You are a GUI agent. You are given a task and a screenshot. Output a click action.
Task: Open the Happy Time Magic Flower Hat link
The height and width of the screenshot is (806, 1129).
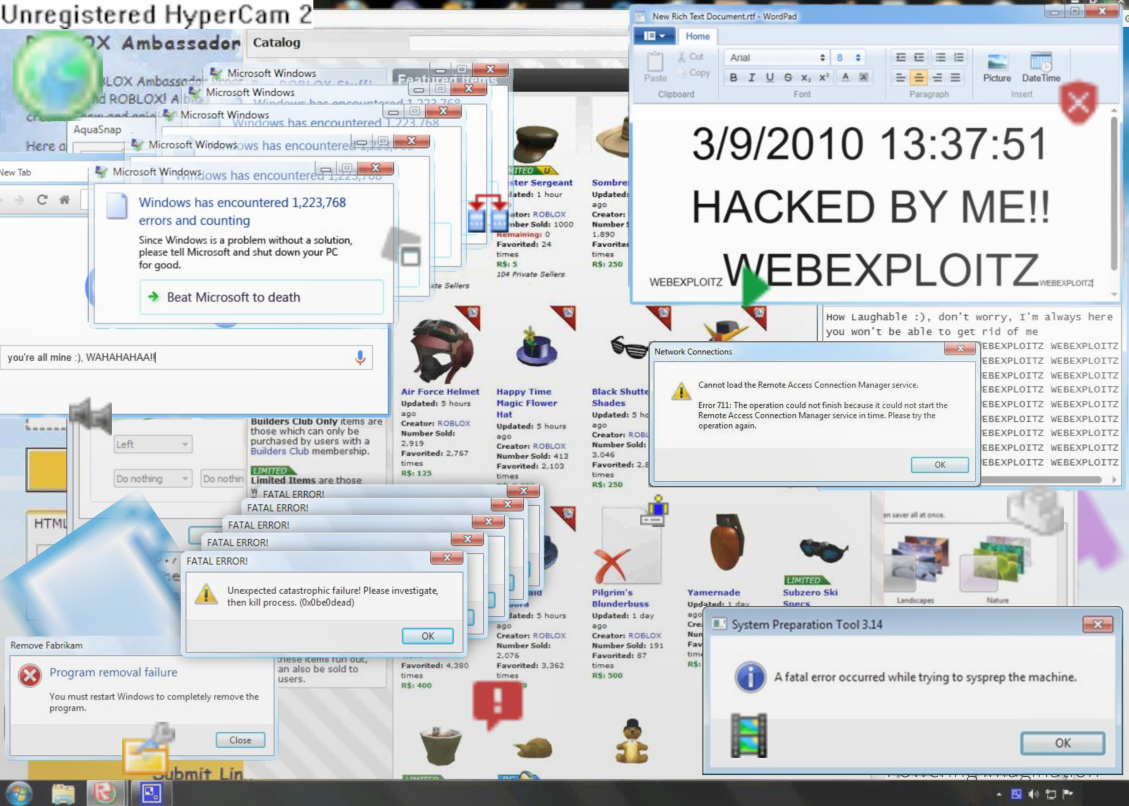click(526, 403)
